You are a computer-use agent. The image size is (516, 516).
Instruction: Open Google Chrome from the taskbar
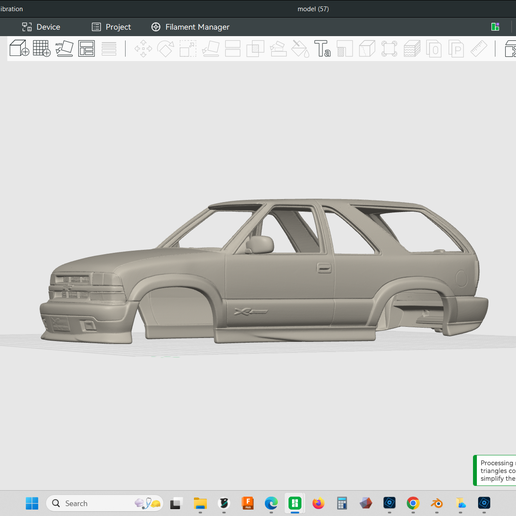(x=413, y=503)
